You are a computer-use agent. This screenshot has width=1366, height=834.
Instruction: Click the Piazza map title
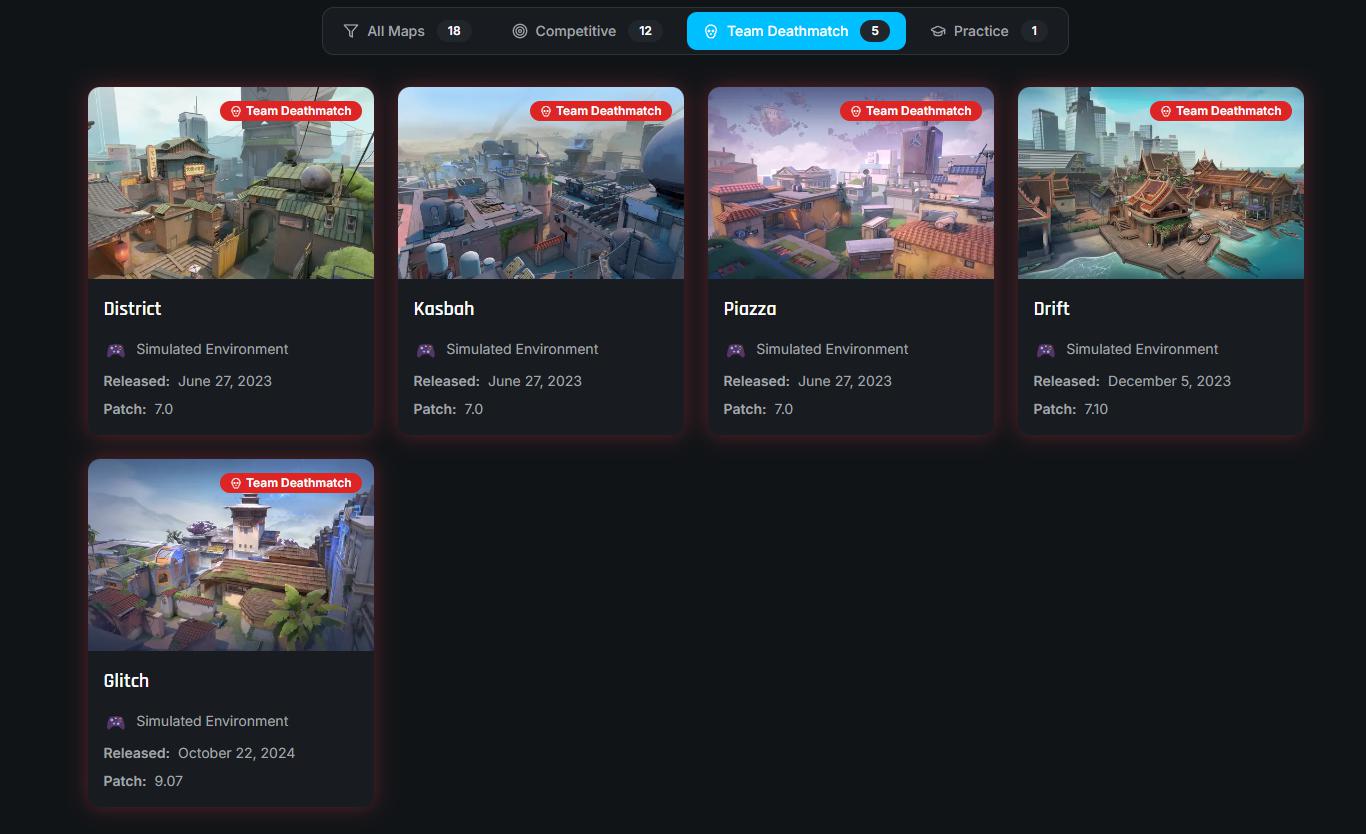click(x=750, y=309)
